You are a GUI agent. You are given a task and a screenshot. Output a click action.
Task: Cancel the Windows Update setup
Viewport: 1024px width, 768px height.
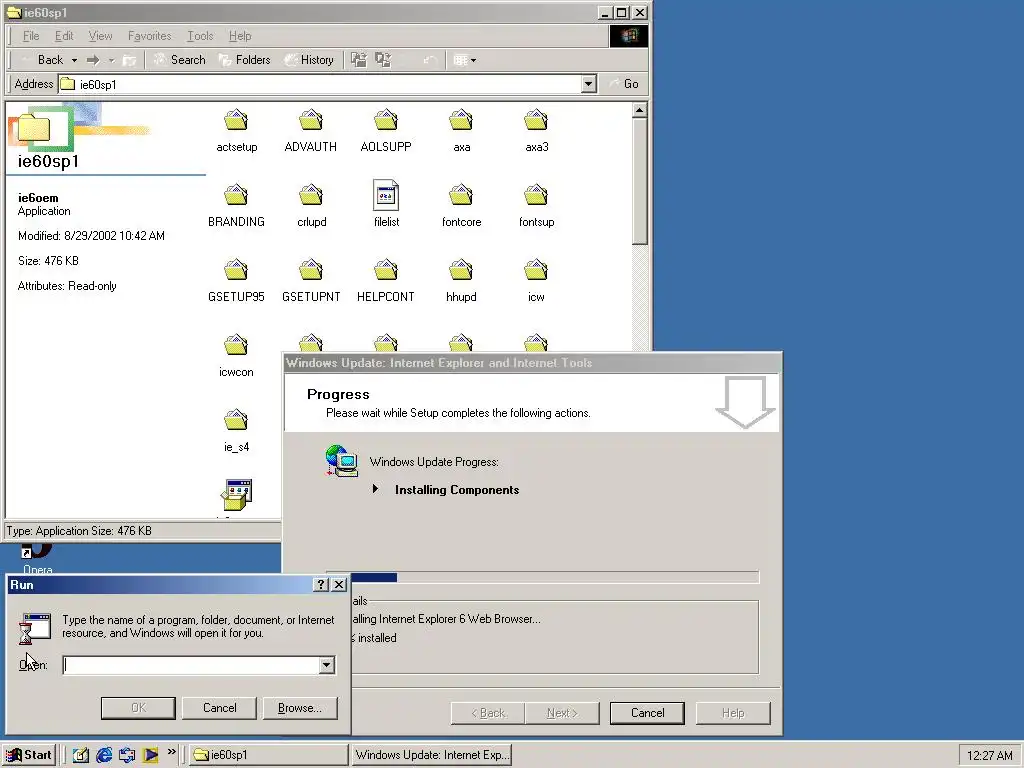[647, 713]
